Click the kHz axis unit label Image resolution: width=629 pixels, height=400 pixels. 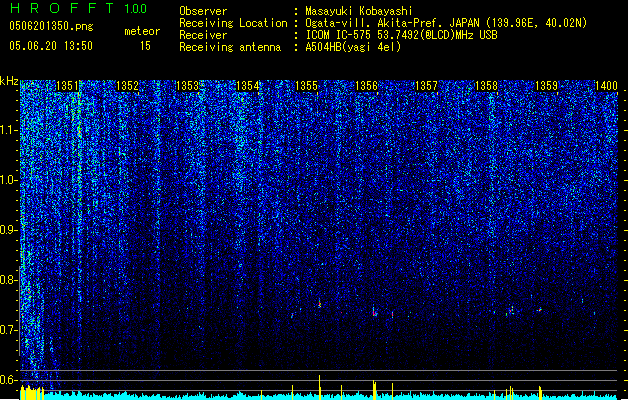click(9, 81)
